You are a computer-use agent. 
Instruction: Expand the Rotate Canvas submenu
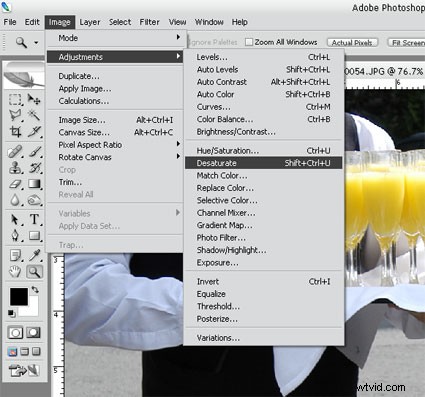point(115,157)
